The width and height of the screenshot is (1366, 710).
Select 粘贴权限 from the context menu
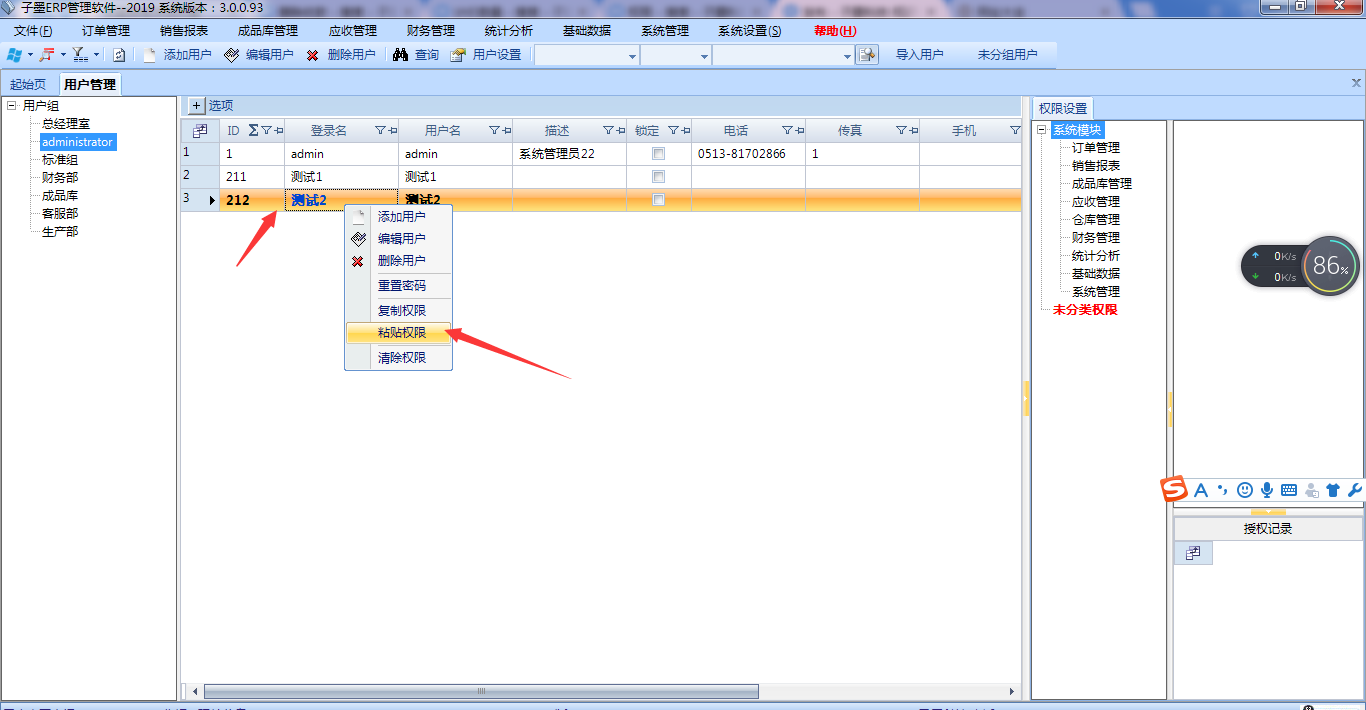tap(401, 333)
